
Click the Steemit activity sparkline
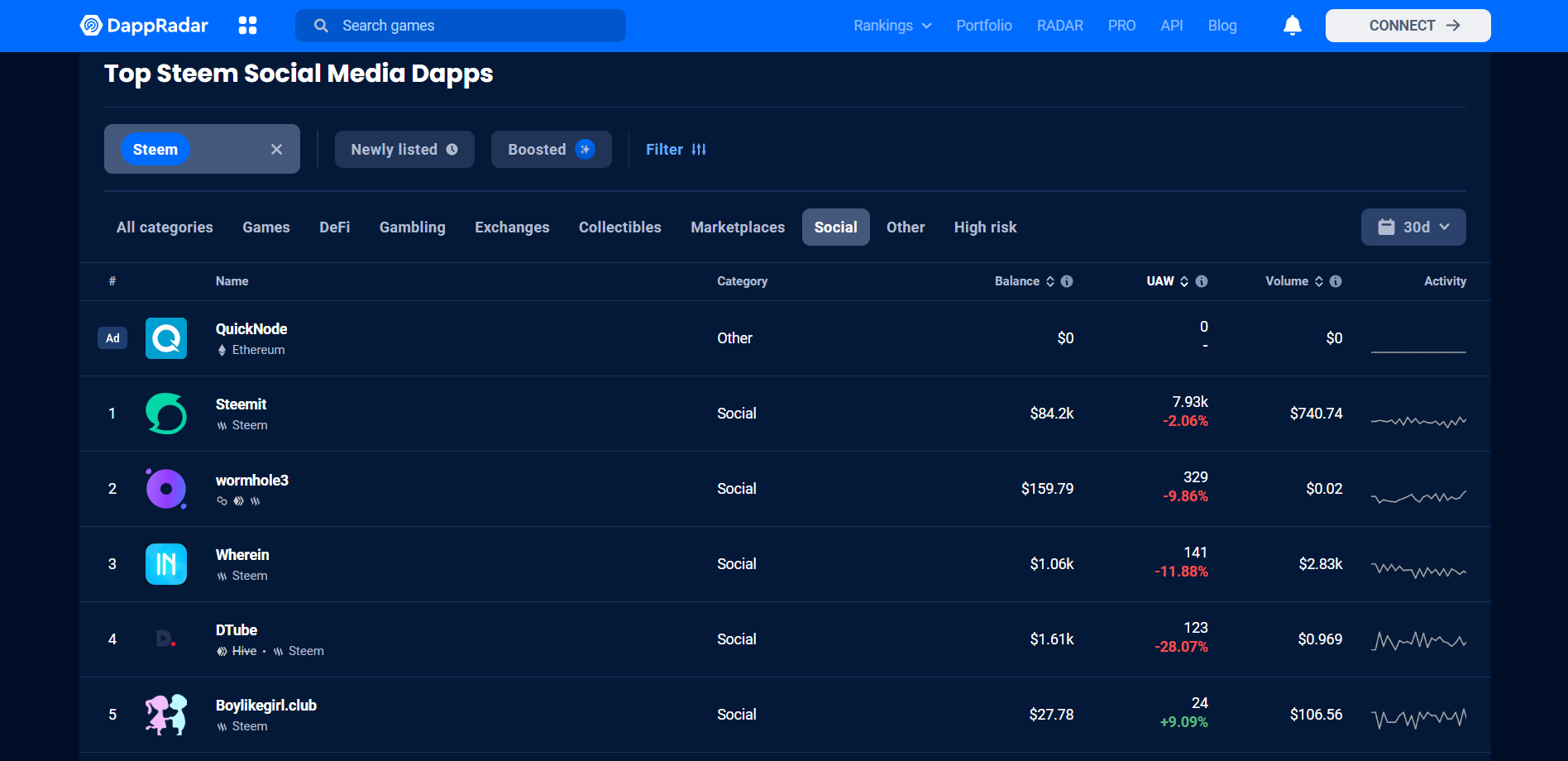[x=1418, y=421]
